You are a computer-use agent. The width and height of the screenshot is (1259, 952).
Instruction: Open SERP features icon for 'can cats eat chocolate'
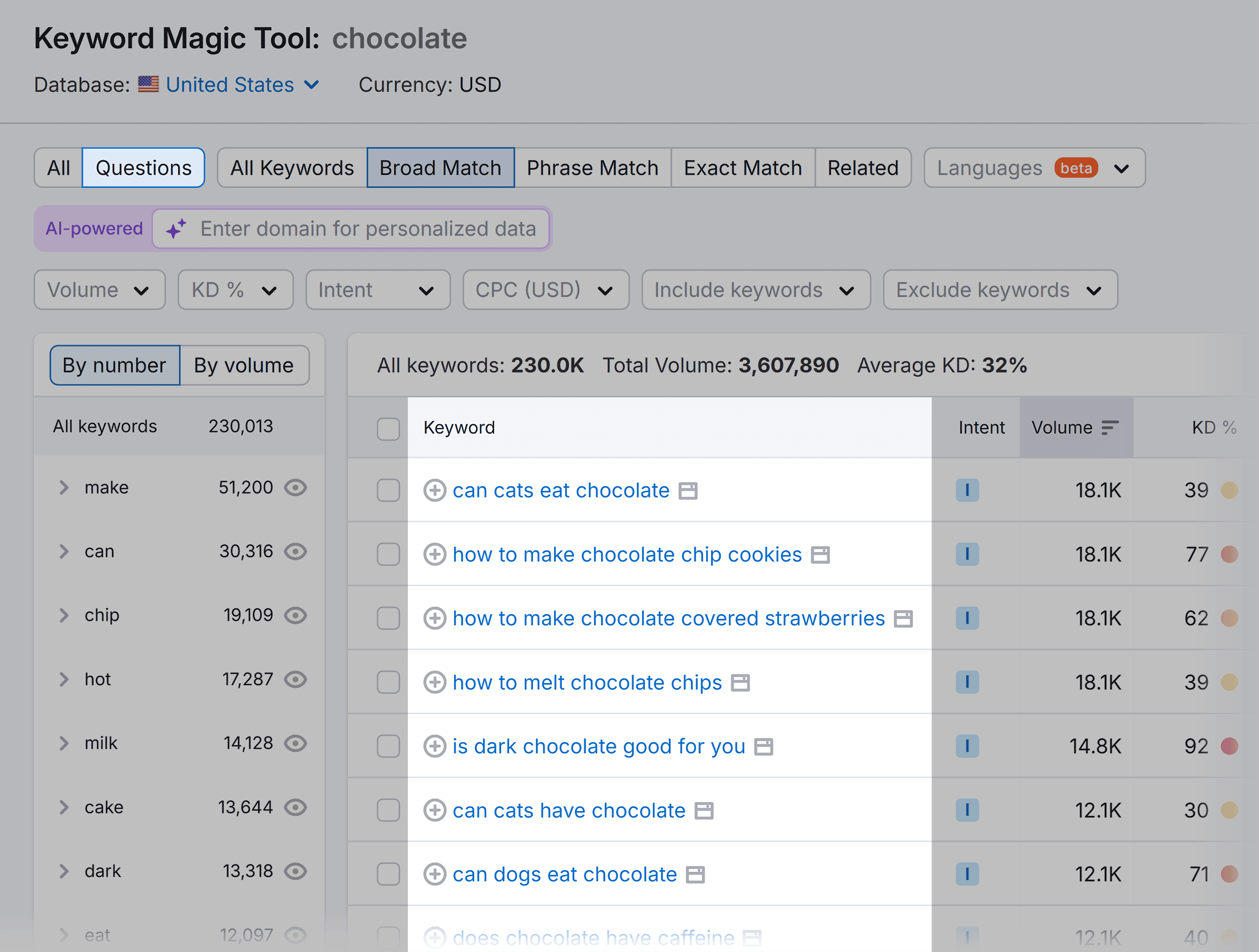pyautogui.click(x=688, y=490)
